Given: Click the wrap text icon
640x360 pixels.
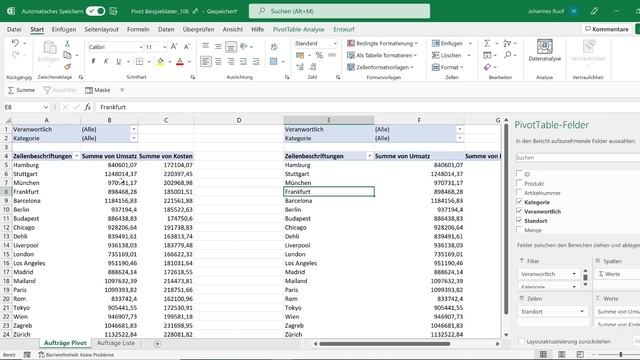Looking at the screenshot, I should [x=274, y=47].
